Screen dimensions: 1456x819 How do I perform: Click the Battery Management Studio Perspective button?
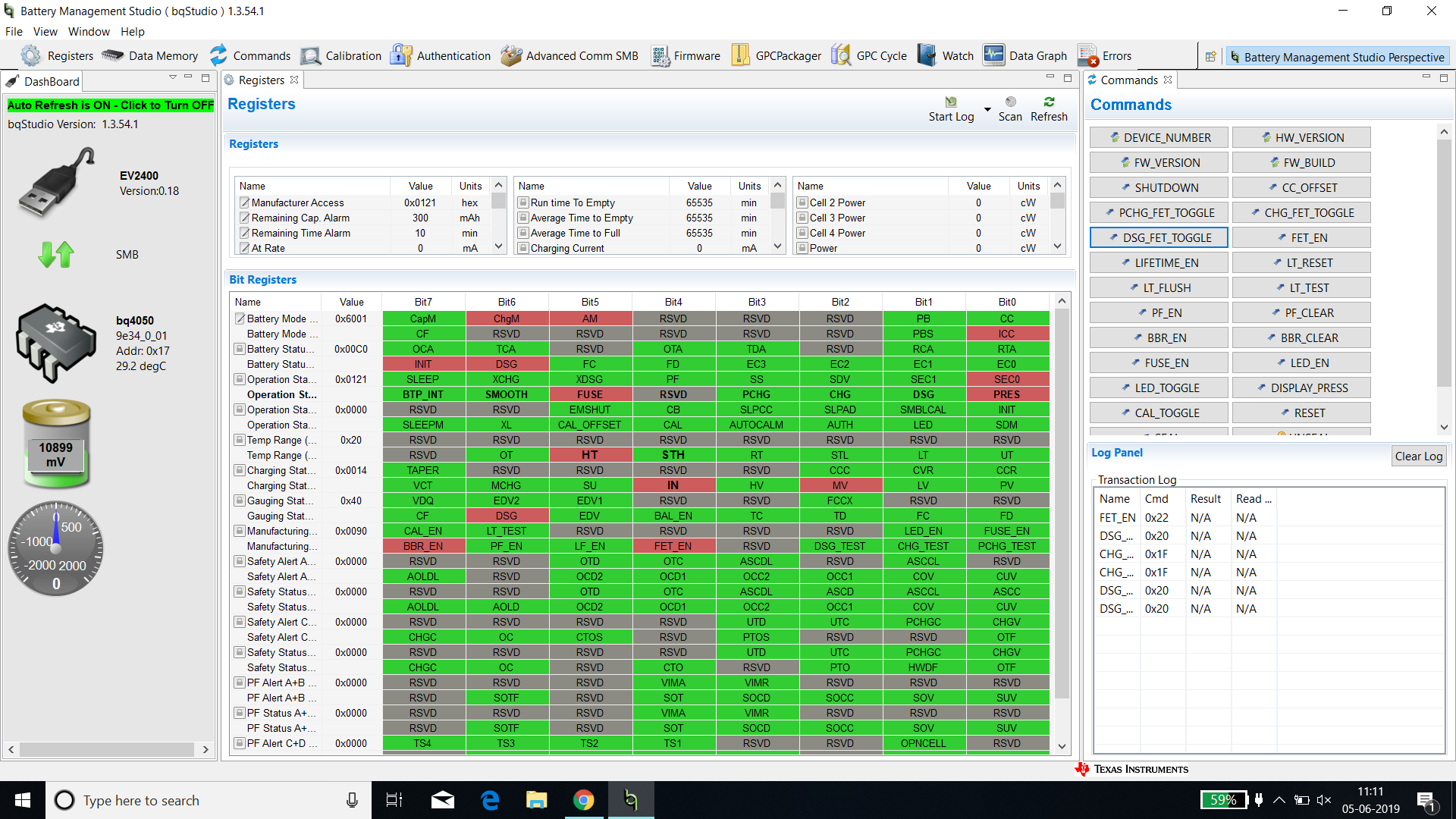click(1337, 57)
